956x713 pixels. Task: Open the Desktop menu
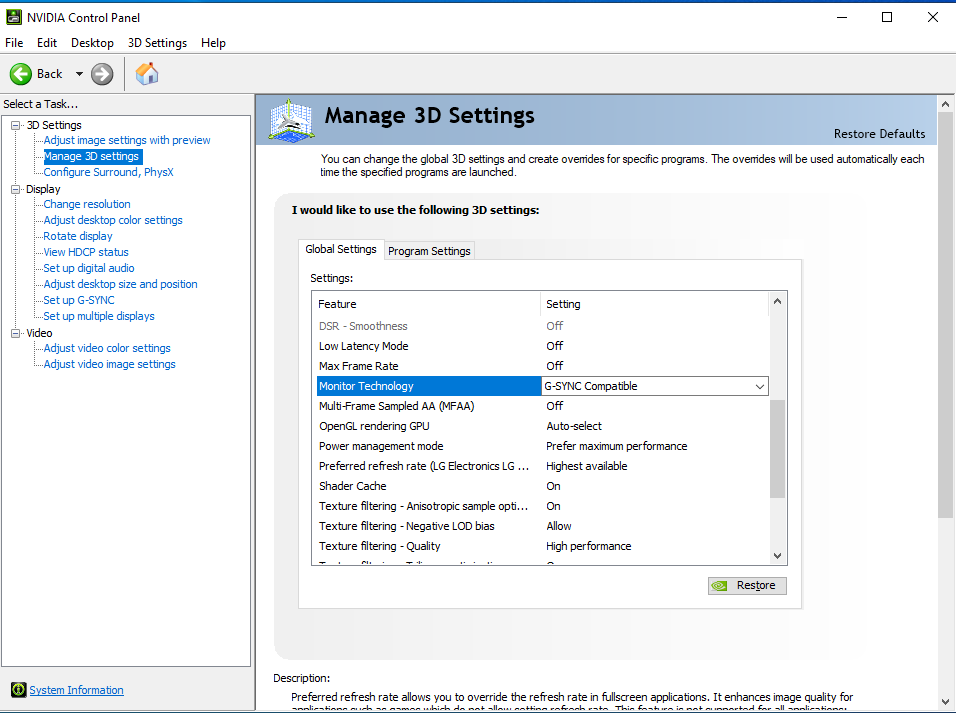[x=92, y=43]
